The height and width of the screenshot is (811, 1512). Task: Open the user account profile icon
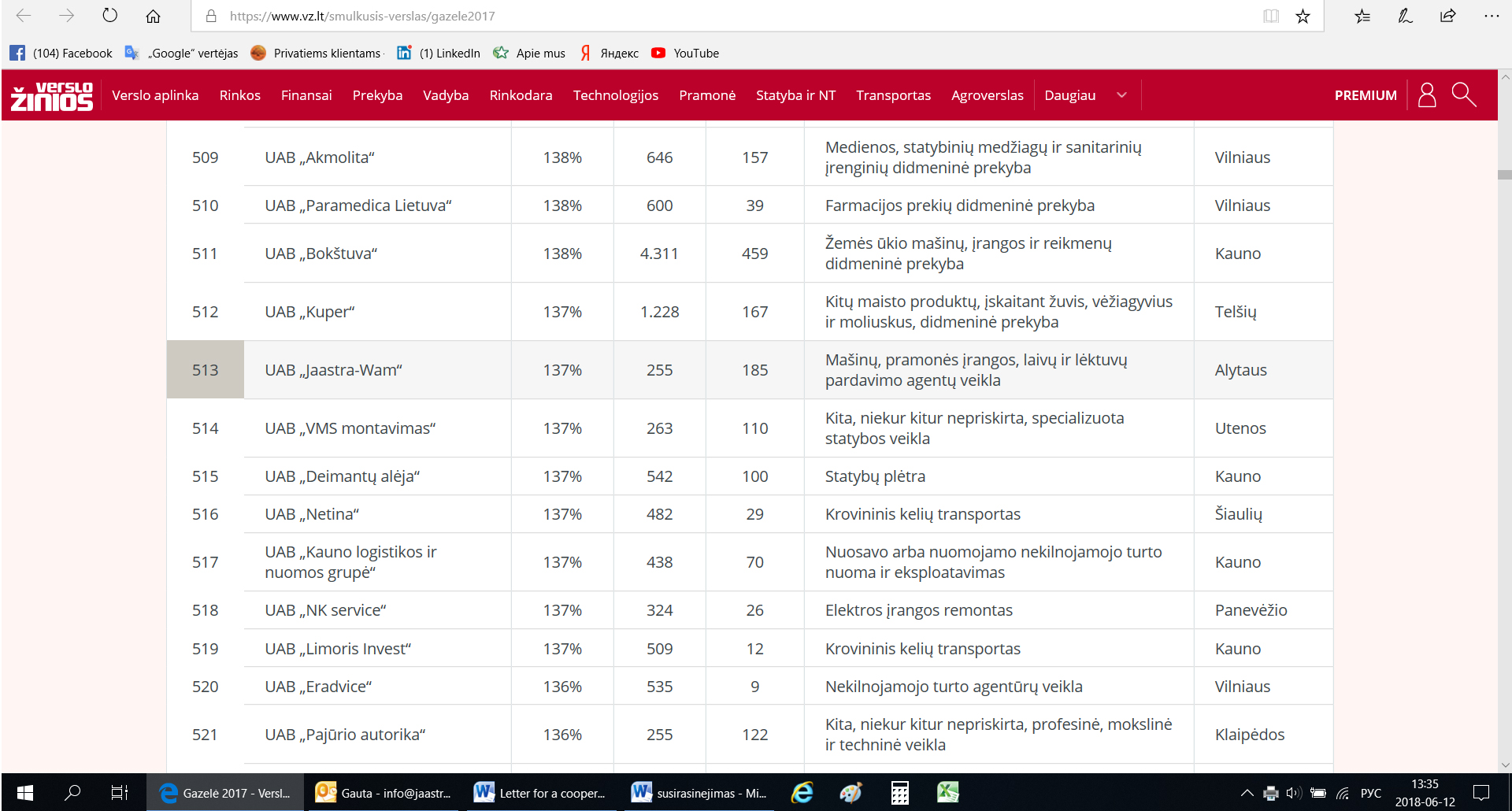[1427, 95]
